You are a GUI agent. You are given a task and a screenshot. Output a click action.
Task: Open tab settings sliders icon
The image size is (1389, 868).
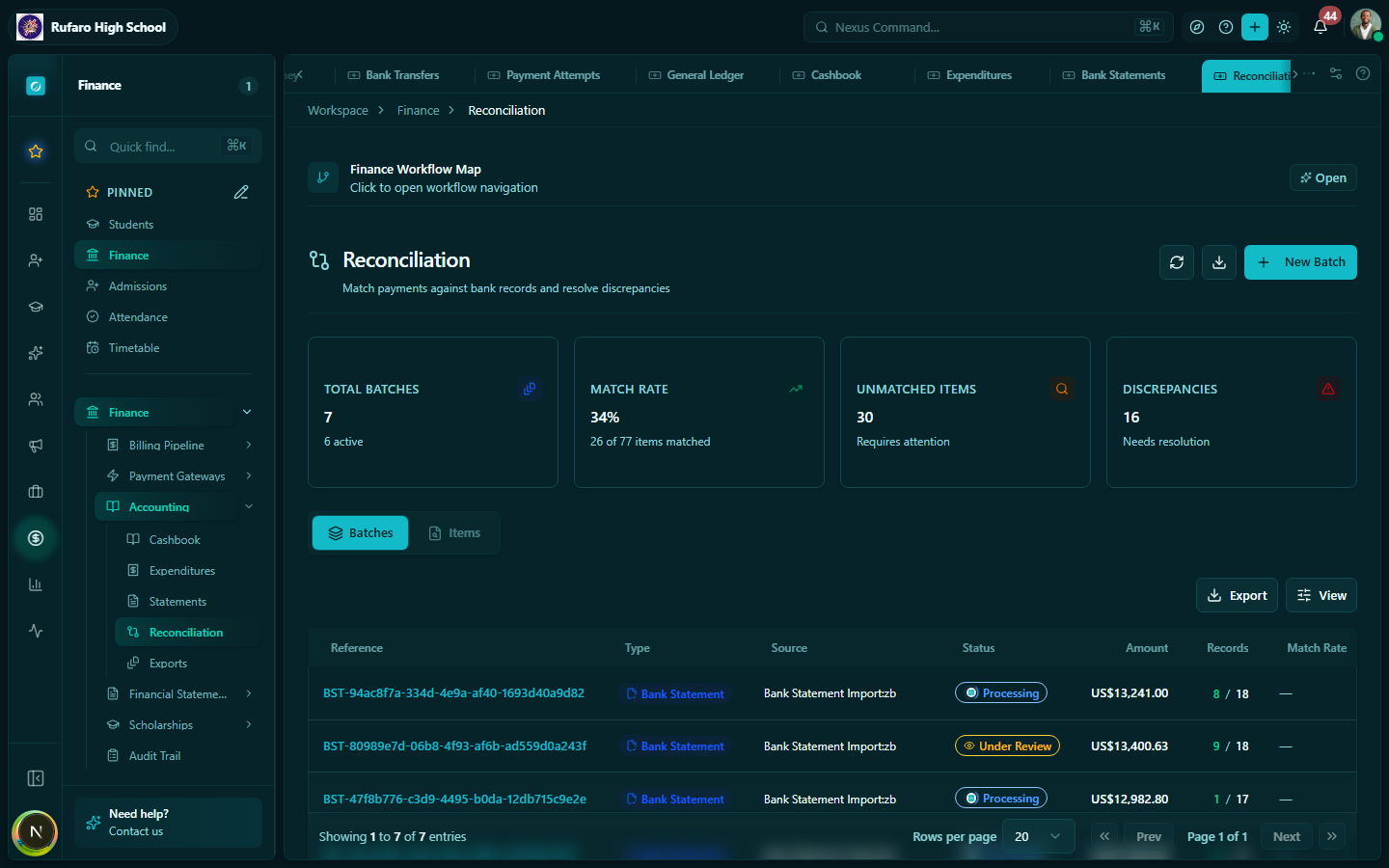[x=1336, y=73]
